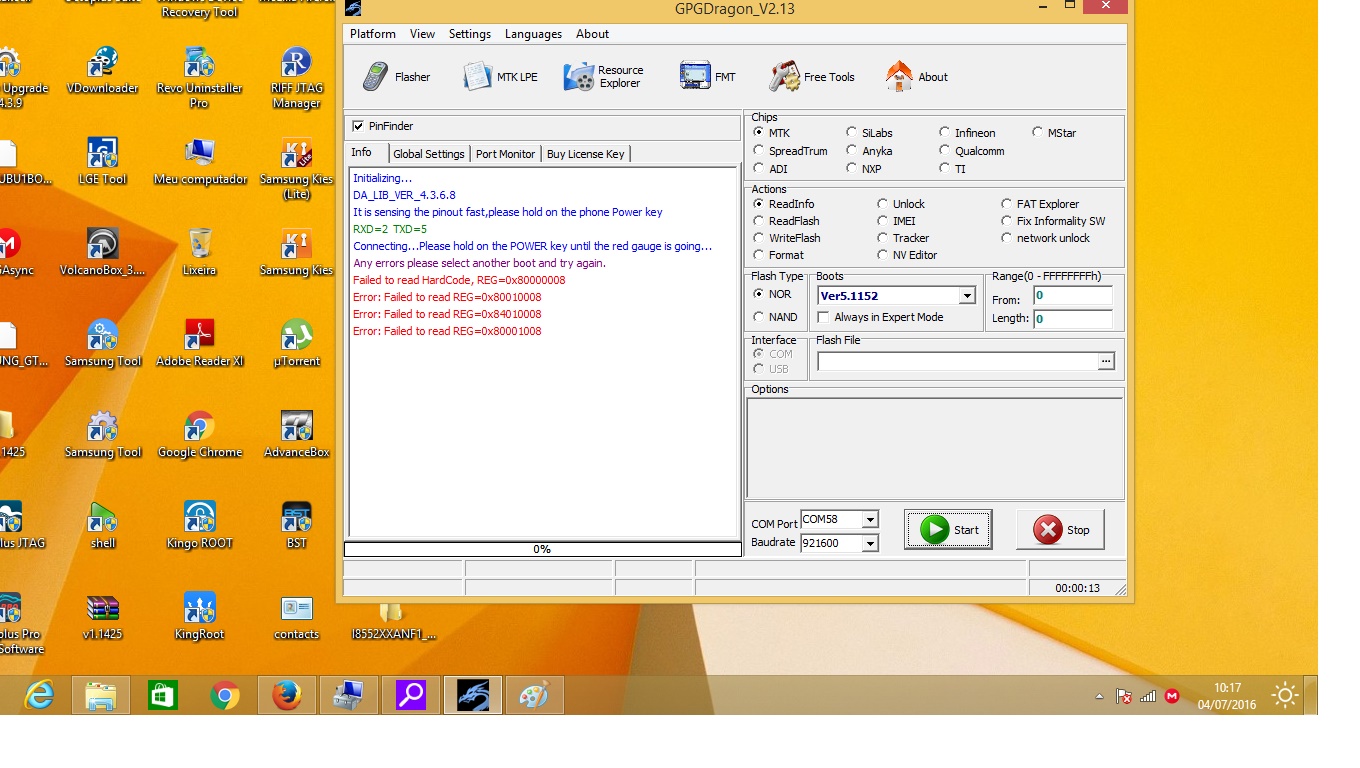Screen dimensions: 1360x768
Task: Open Google Chrome desktop shortcut
Action: point(200,434)
